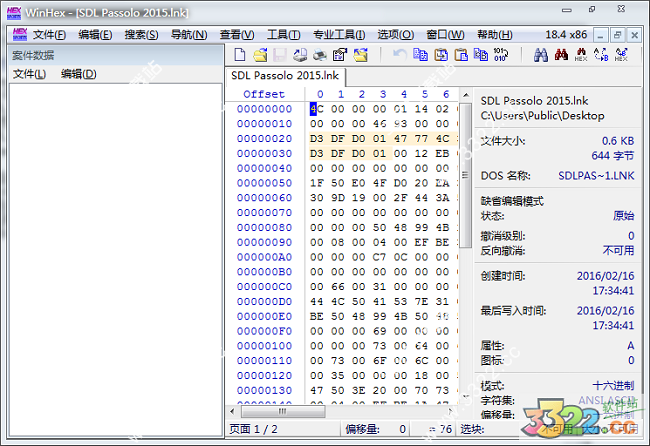Screen dimensions: 650x446
Task: Restore down the inner document window
Action: [617, 36]
